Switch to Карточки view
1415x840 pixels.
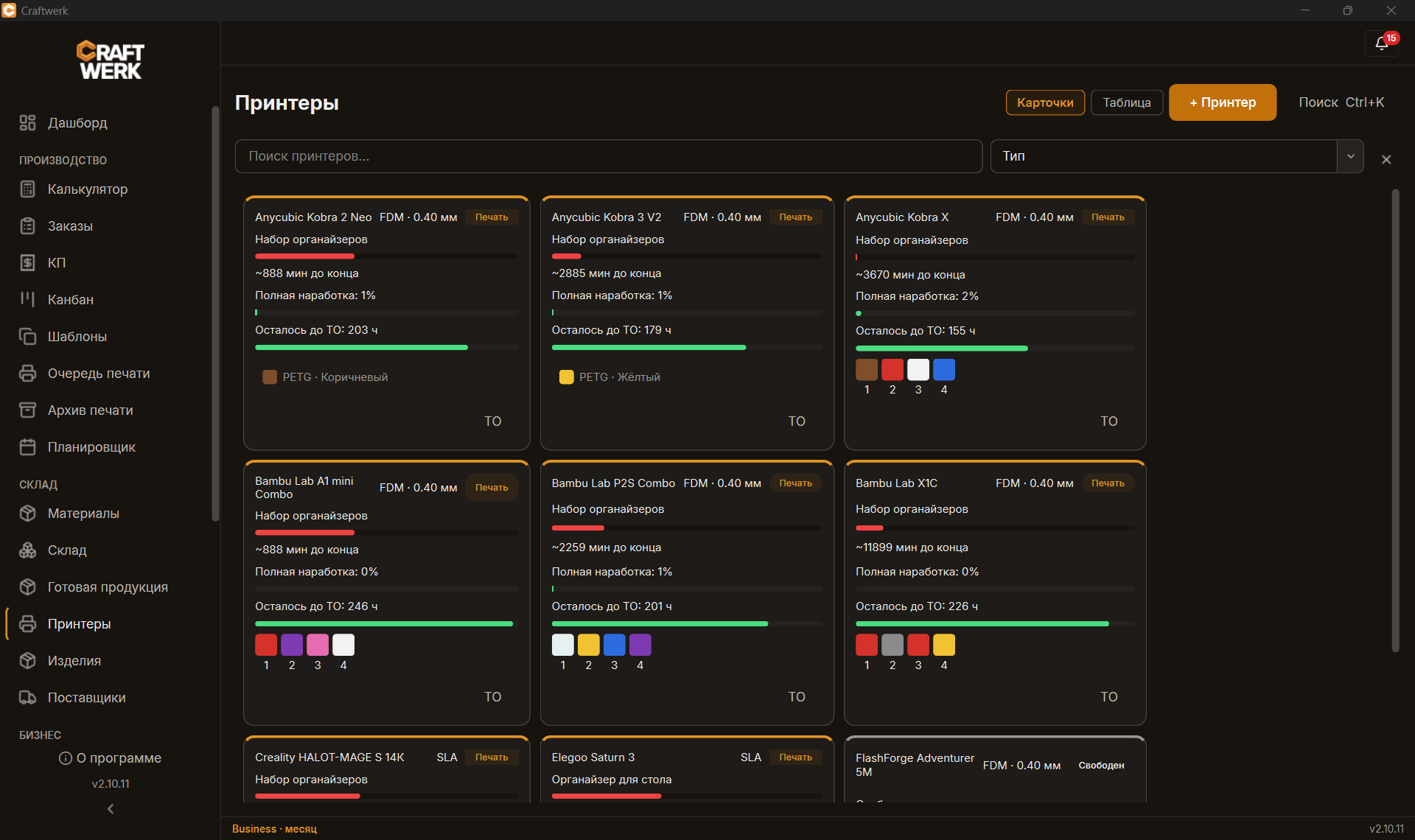(1045, 102)
